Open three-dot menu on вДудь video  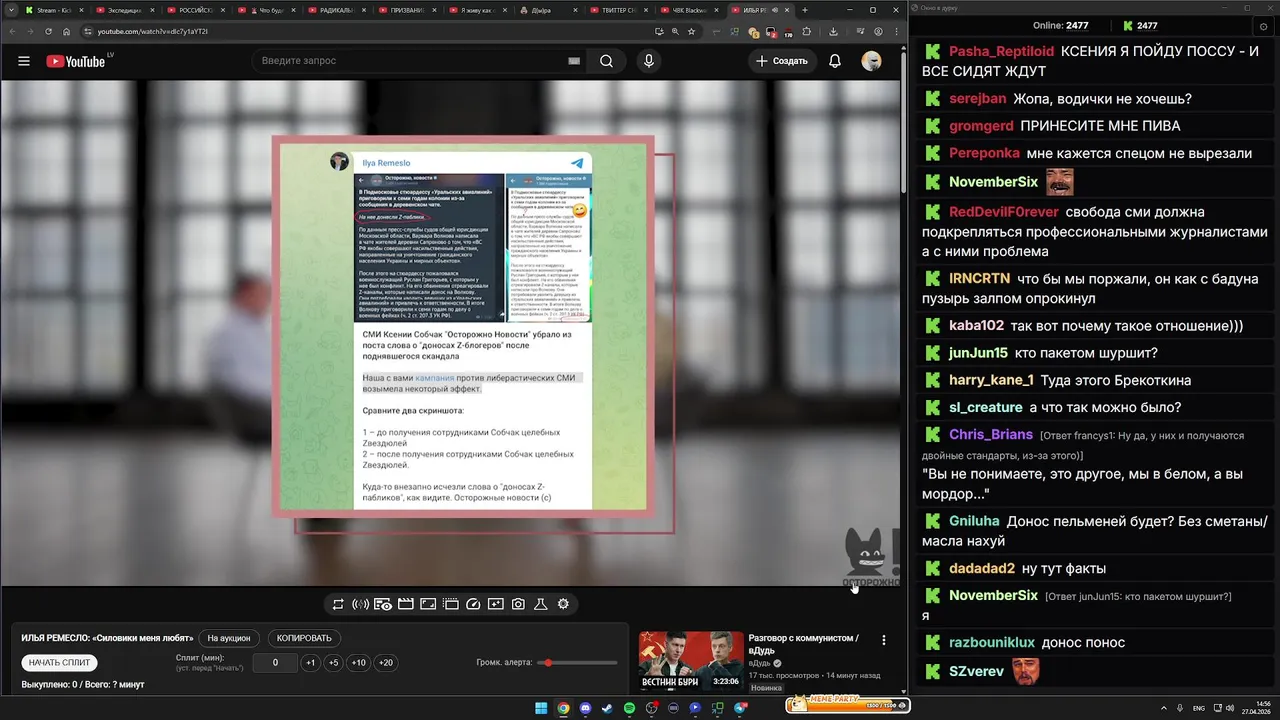click(883, 640)
